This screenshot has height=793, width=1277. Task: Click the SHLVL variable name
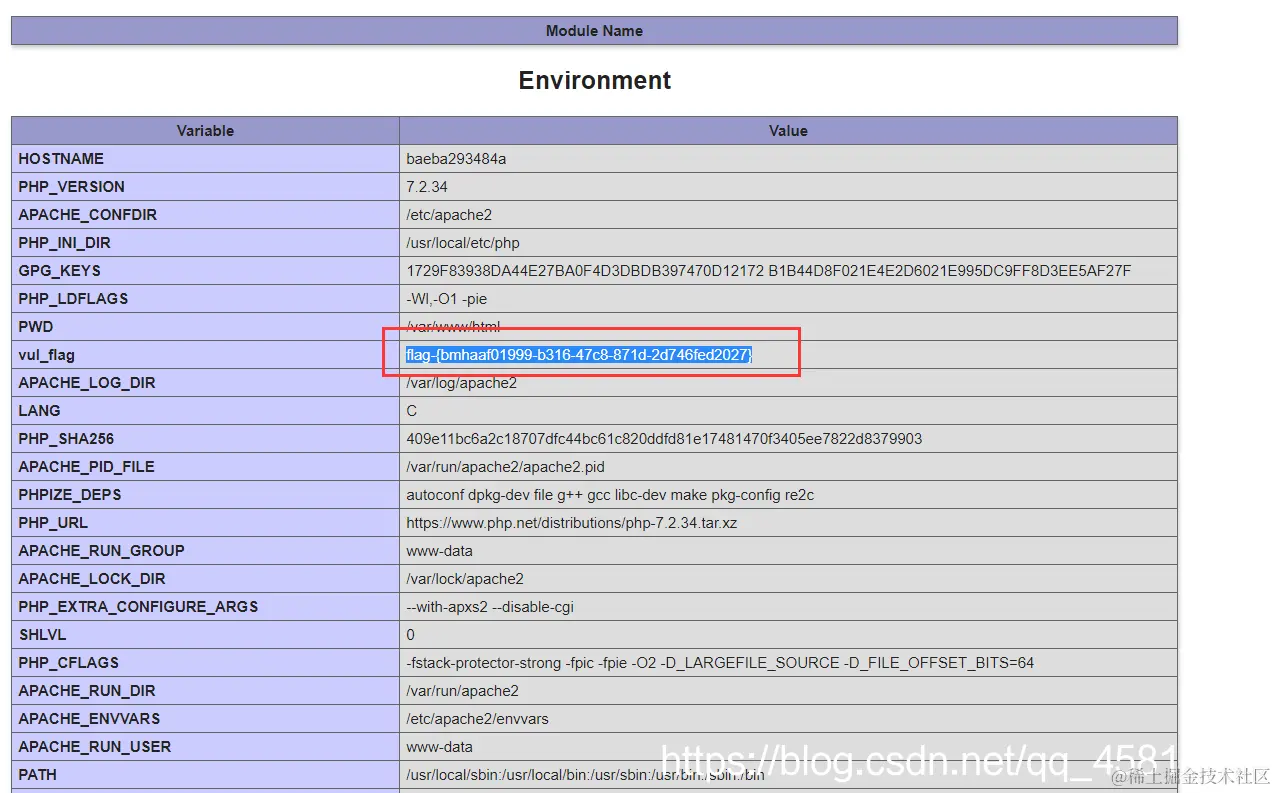[40, 635]
